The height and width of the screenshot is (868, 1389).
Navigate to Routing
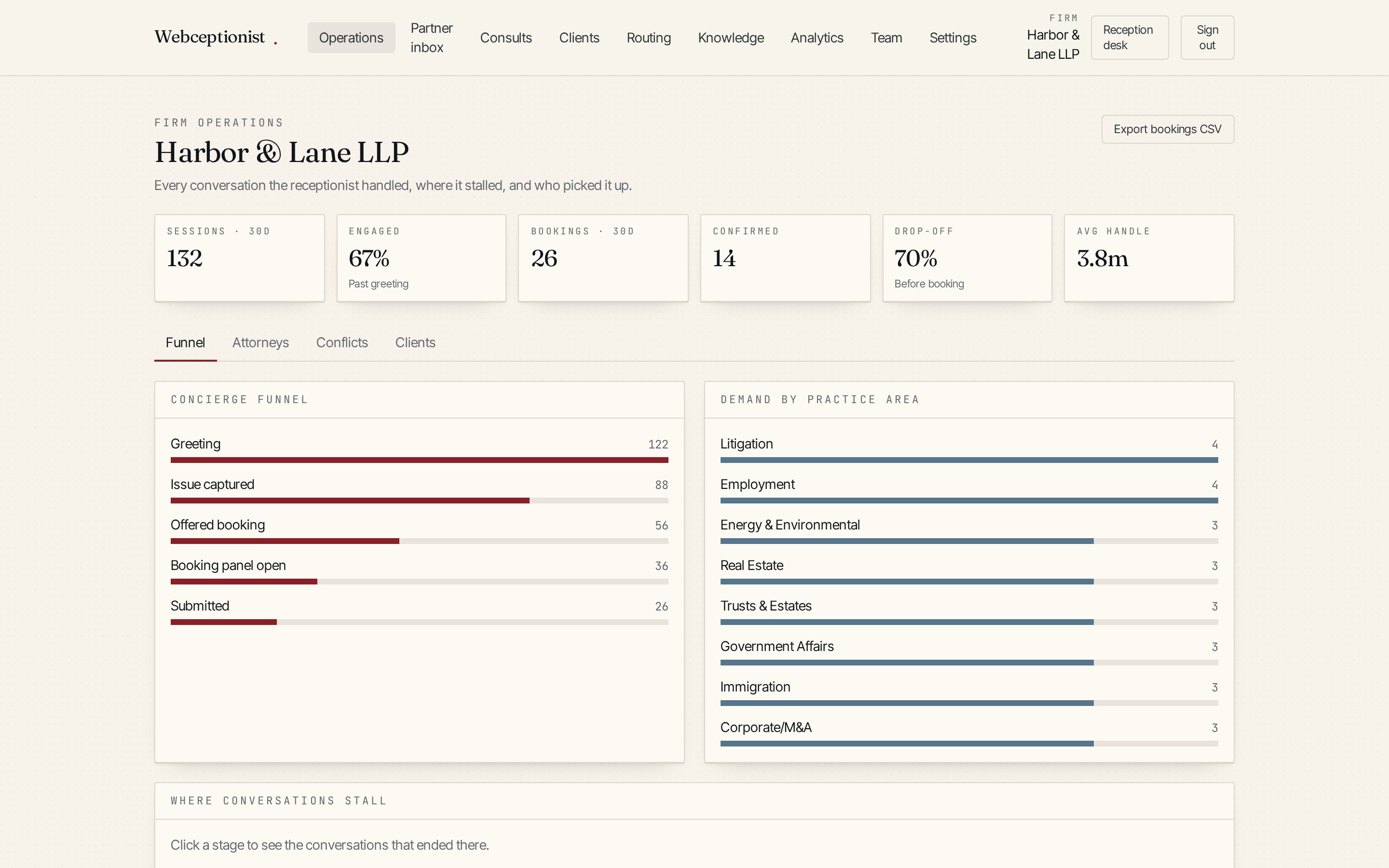(649, 38)
